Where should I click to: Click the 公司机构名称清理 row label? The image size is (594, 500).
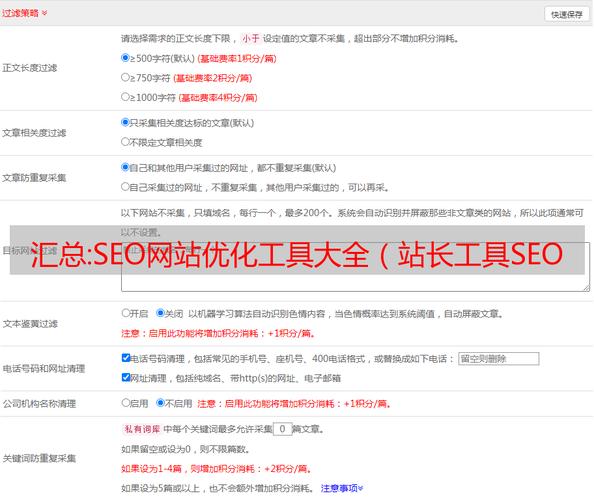[x=39, y=404]
